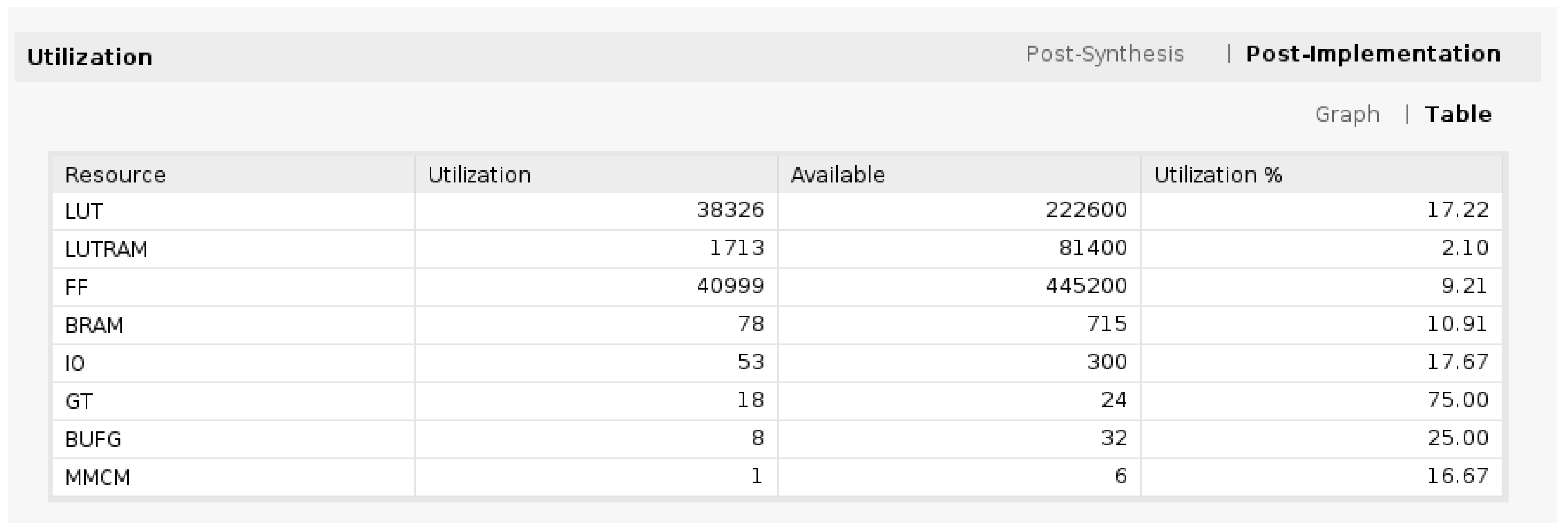Sort by the Available column header
The width and height of the screenshot is (1568, 532).
(838, 175)
